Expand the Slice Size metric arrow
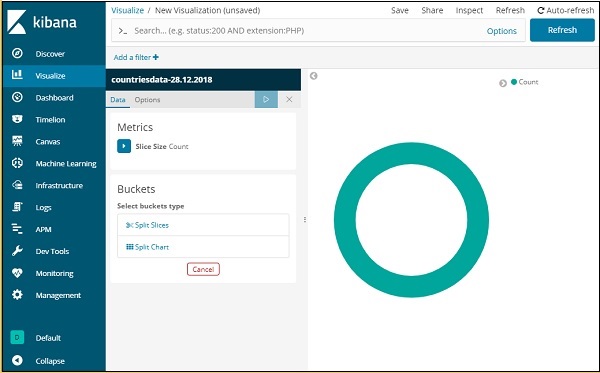The width and height of the screenshot is (600, 373). tap(124, 146)
